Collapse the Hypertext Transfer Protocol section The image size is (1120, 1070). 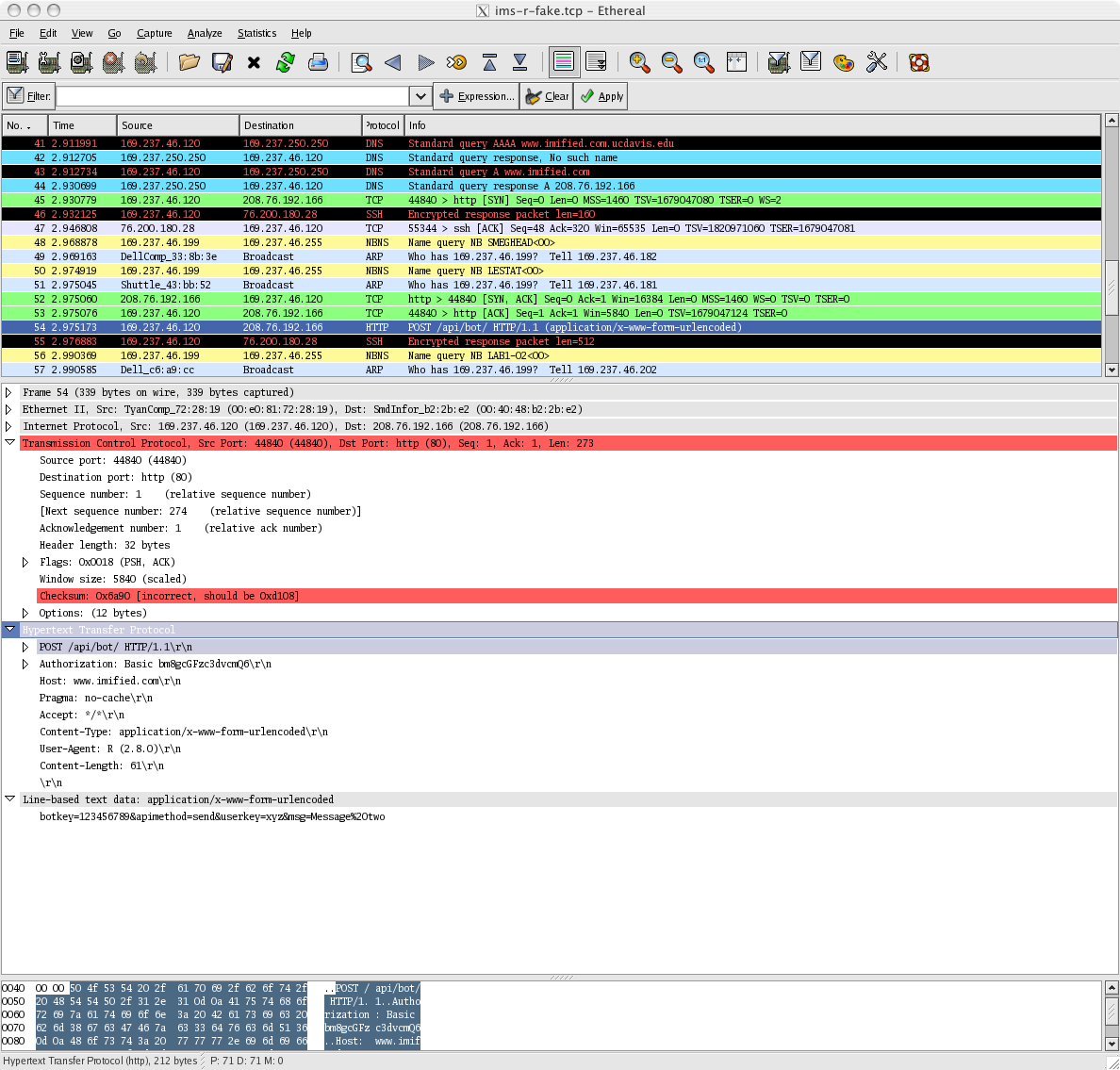[10, 630]
